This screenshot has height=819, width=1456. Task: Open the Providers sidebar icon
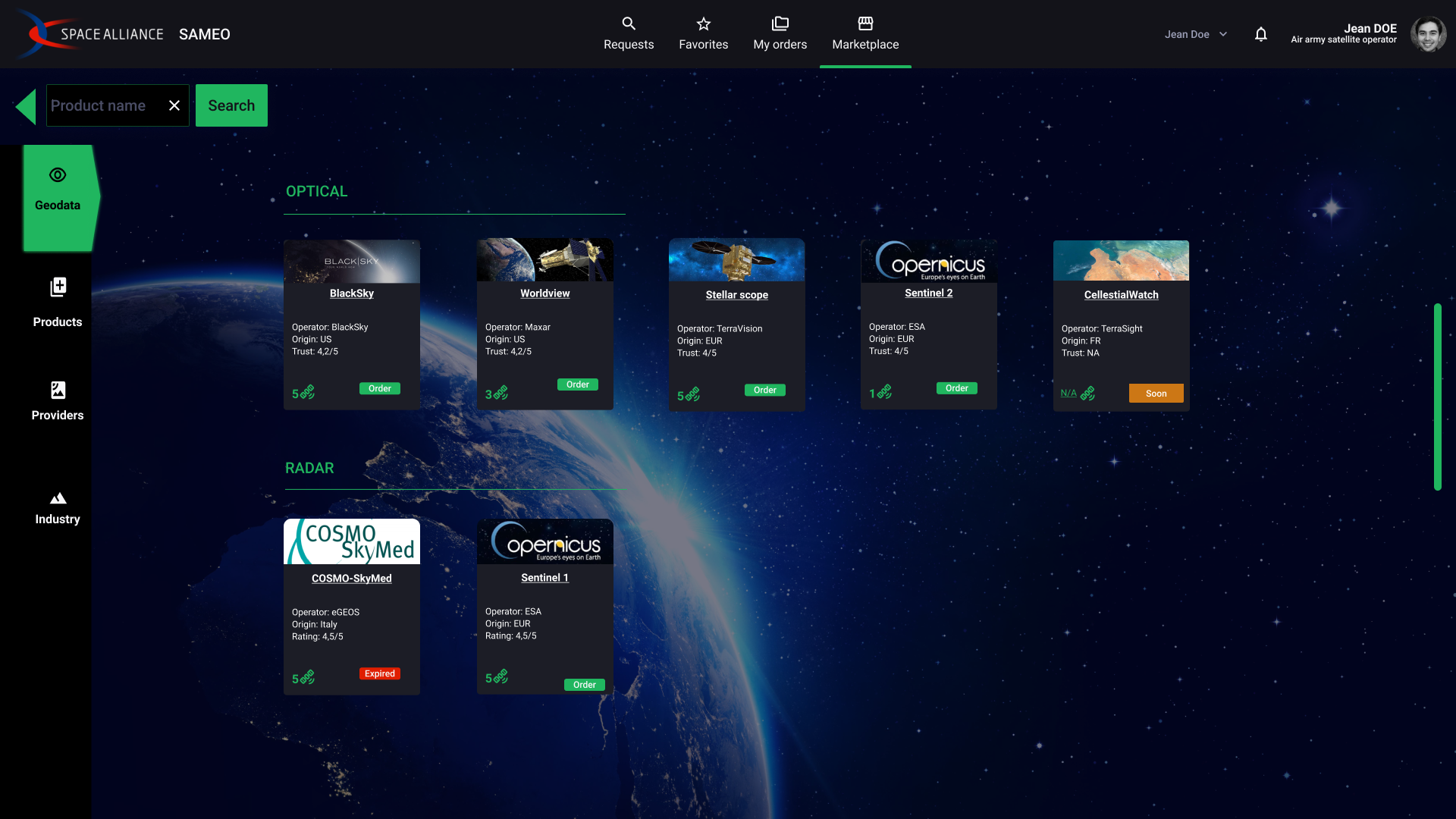click(x=58, y=390)
